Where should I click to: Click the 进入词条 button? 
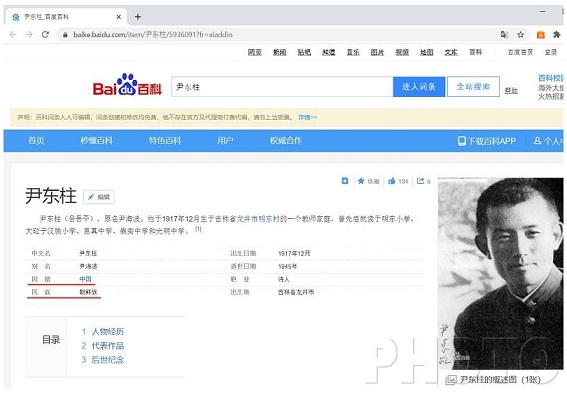(419, 87)
